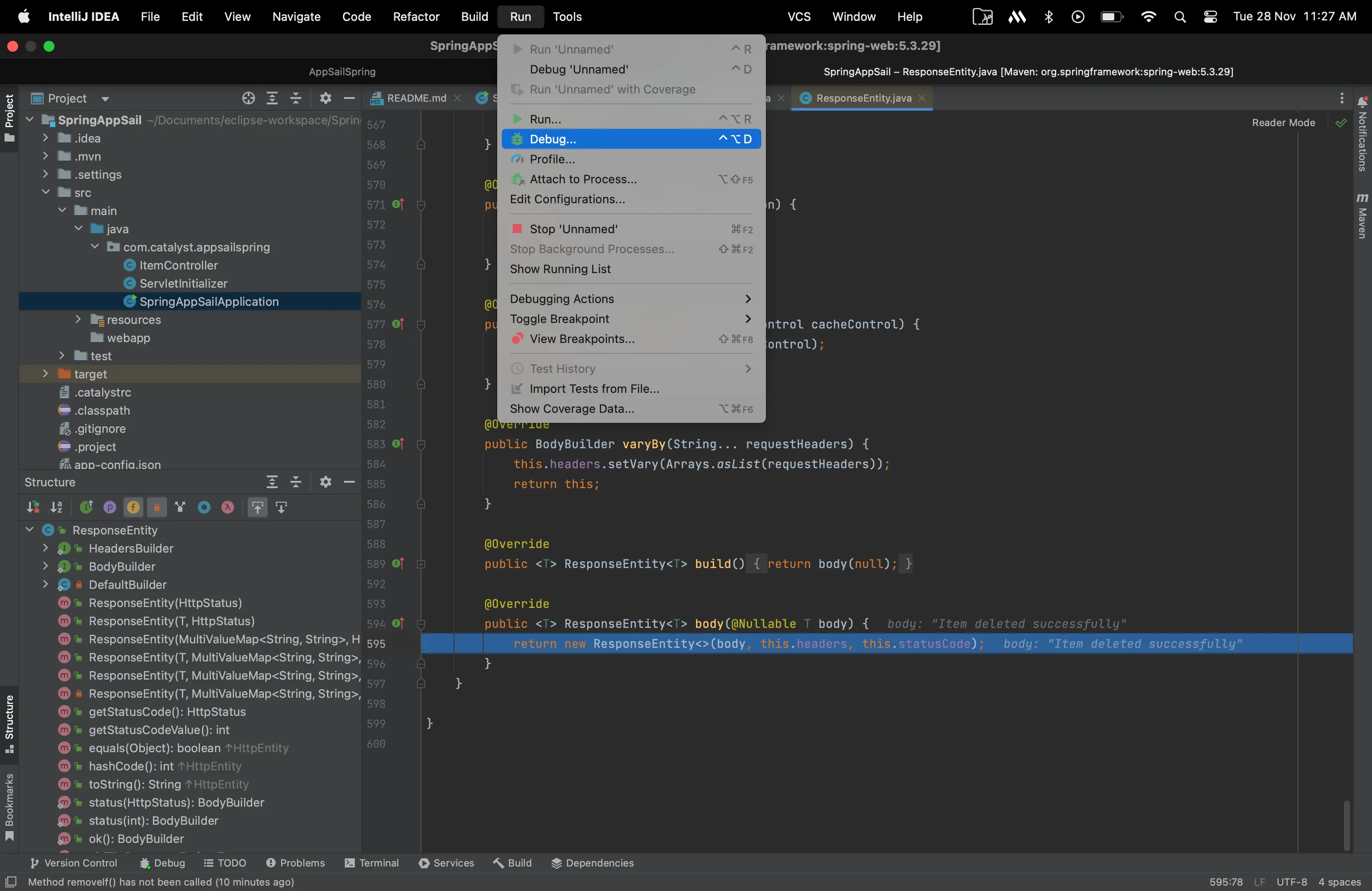Expand DefaultBuilder in Structure

tap(45, 584)
